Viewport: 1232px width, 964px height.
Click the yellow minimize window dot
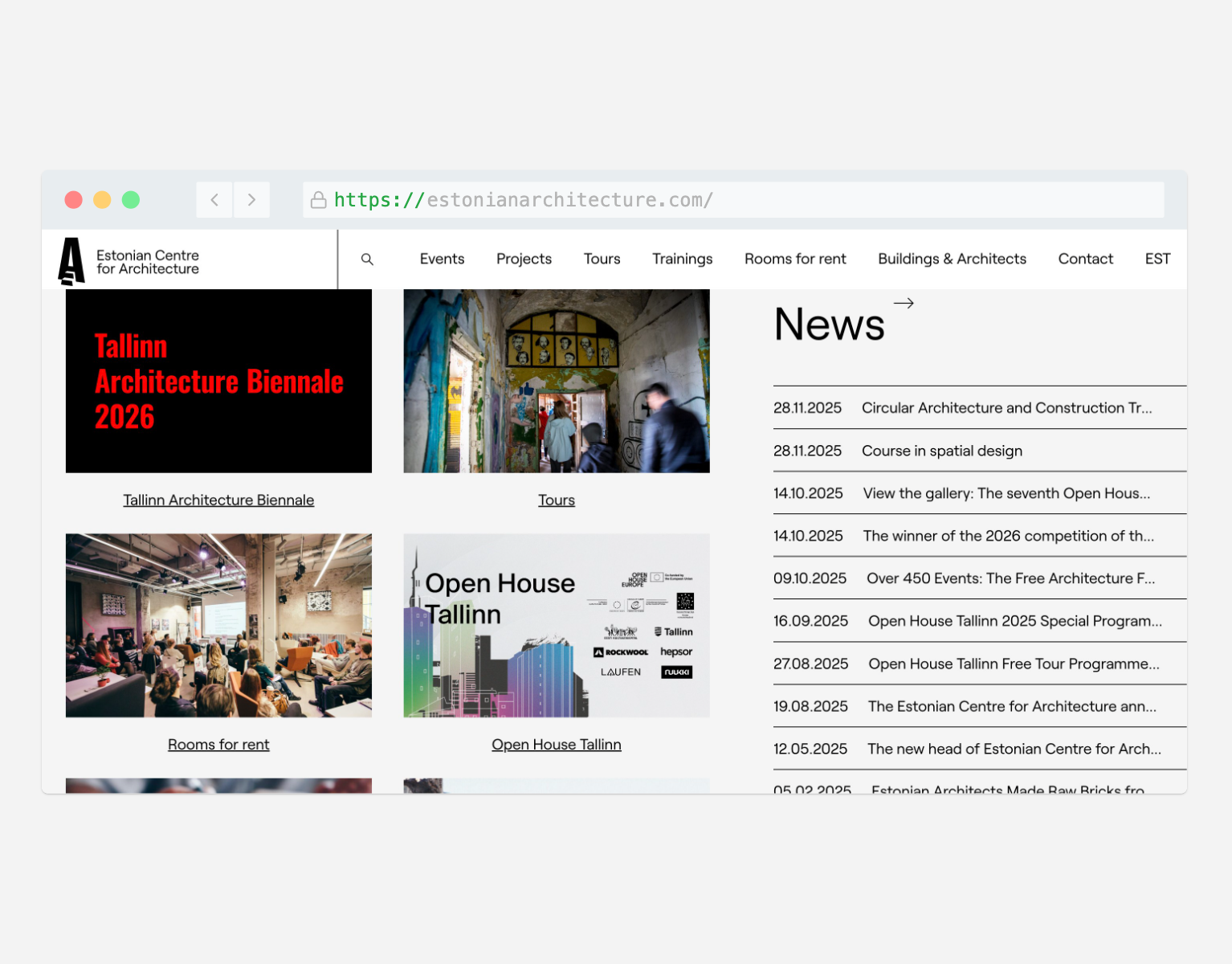(x=102, y=200)
